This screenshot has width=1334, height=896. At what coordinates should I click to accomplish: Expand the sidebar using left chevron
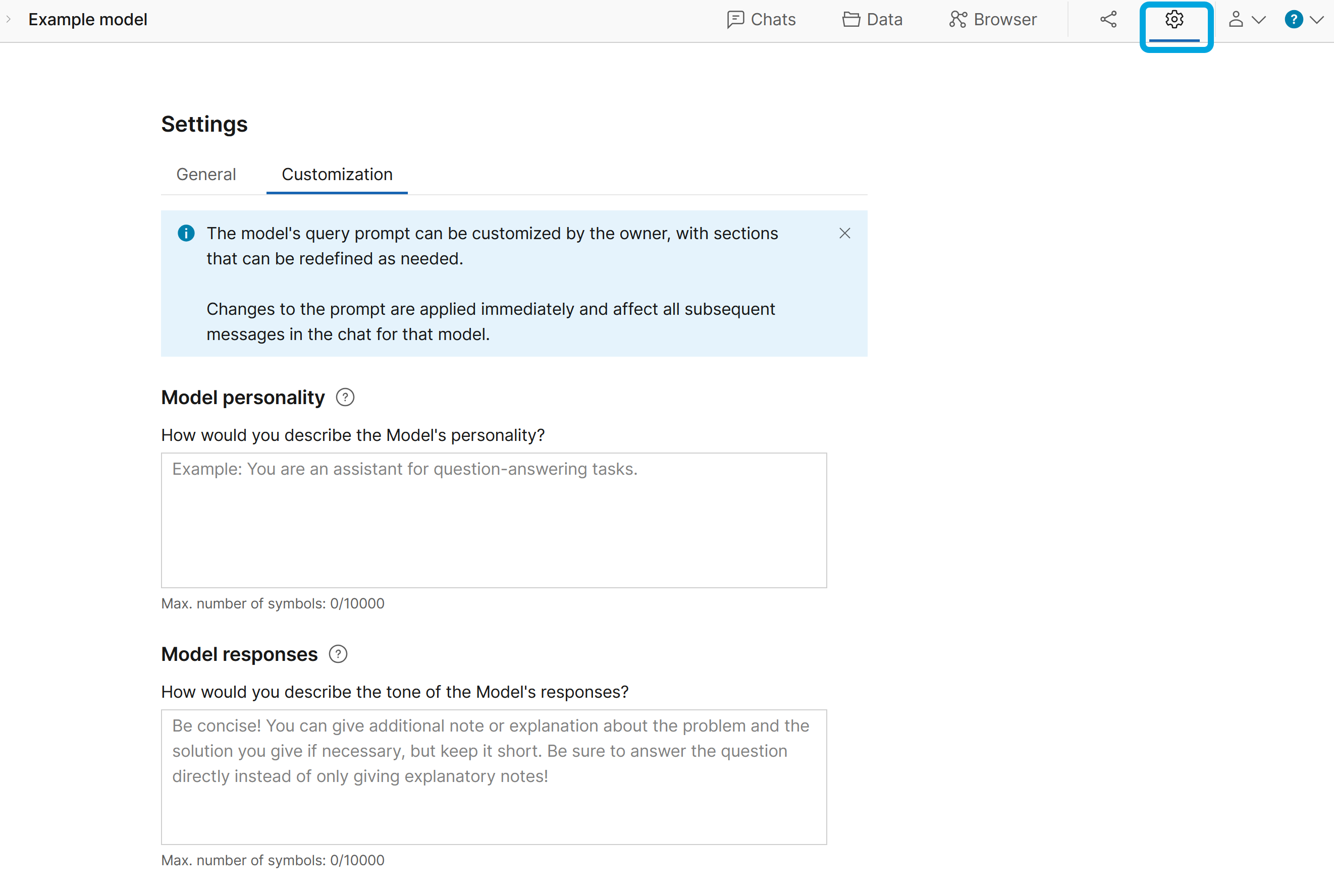click(9, 20)
